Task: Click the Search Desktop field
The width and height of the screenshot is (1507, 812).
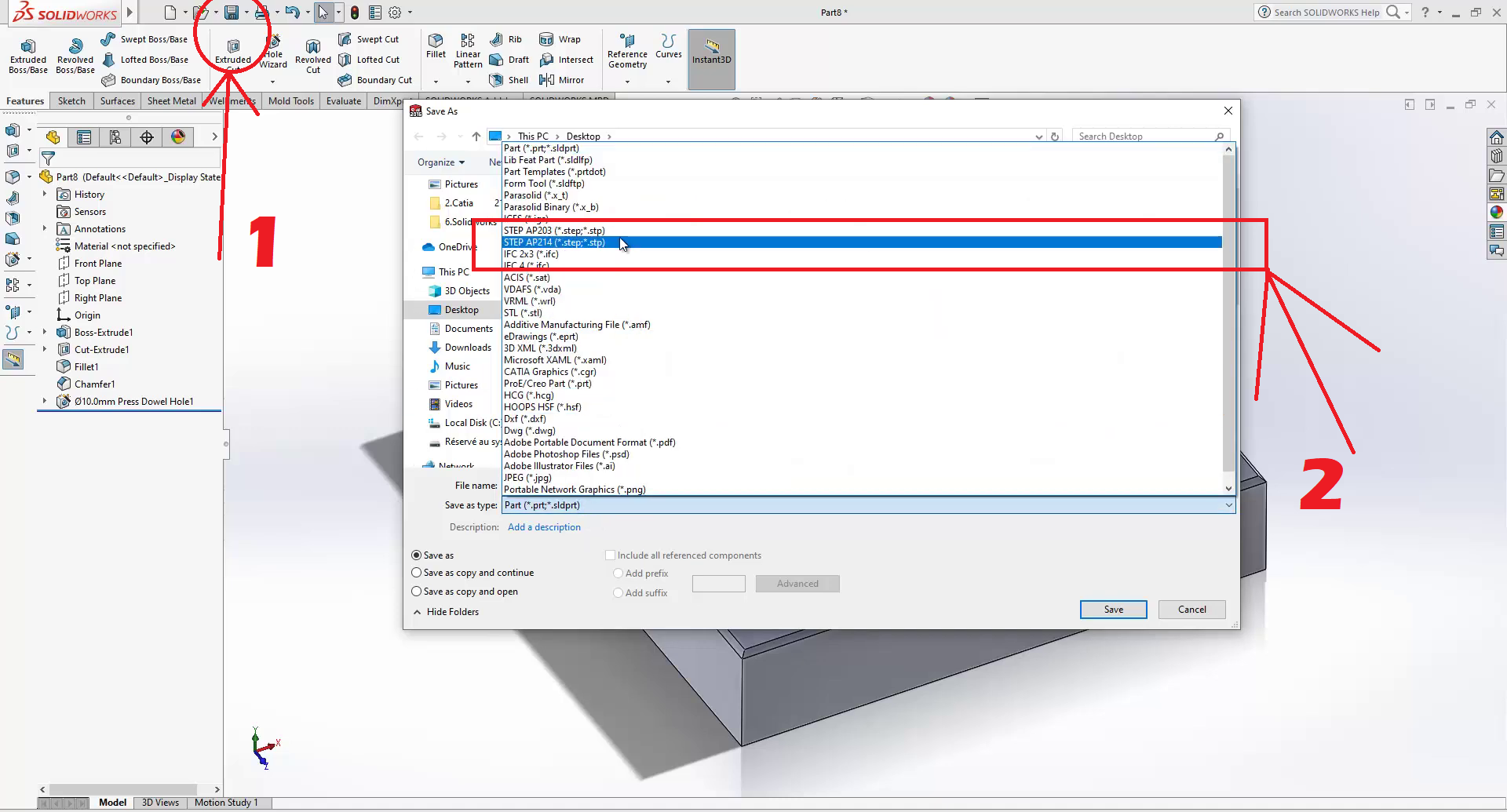Action: pyautogui.click(x=1144, y=137)
